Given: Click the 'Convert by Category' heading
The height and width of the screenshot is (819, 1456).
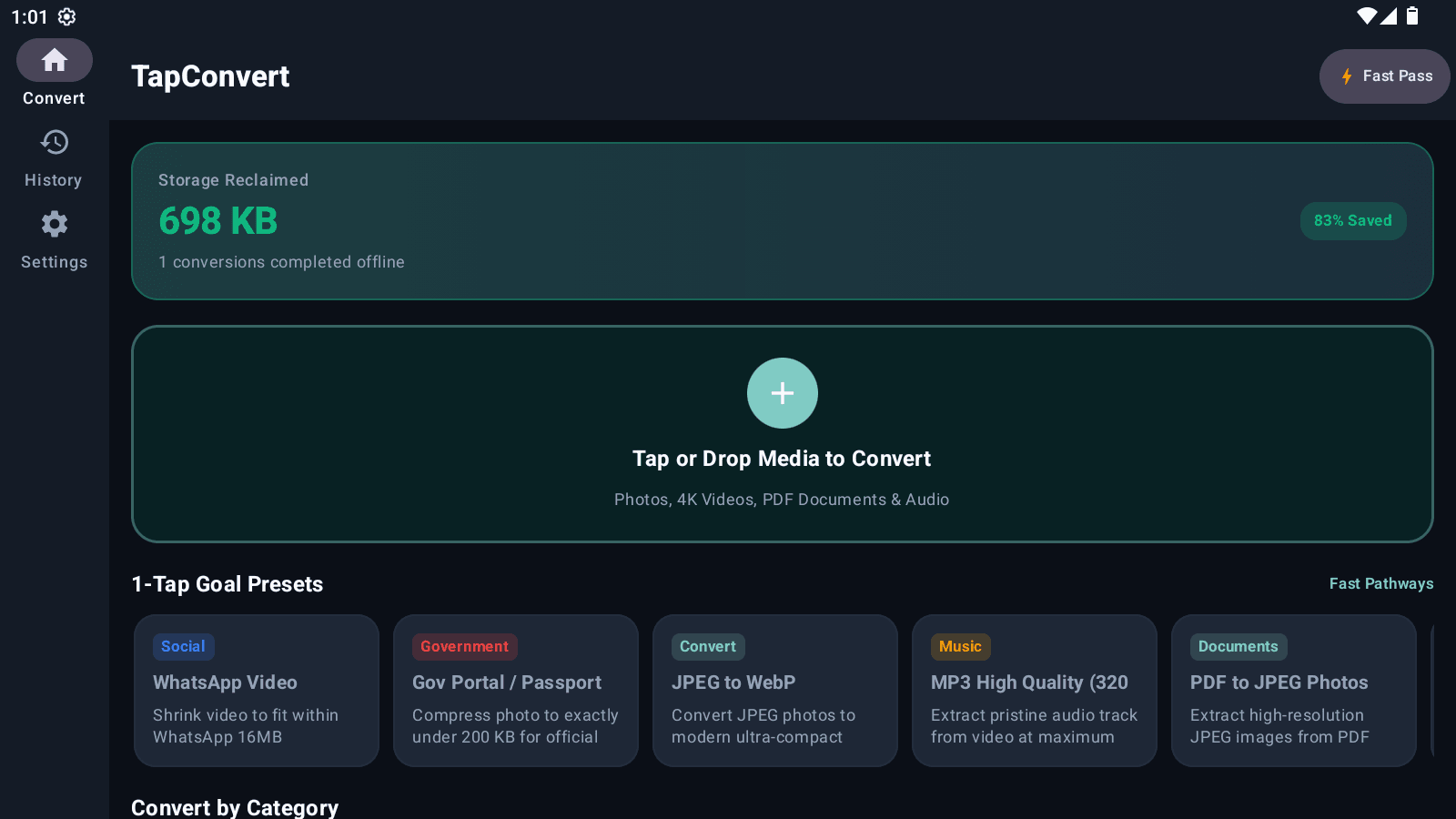Looking at the screenshot, I should [235, 807].
